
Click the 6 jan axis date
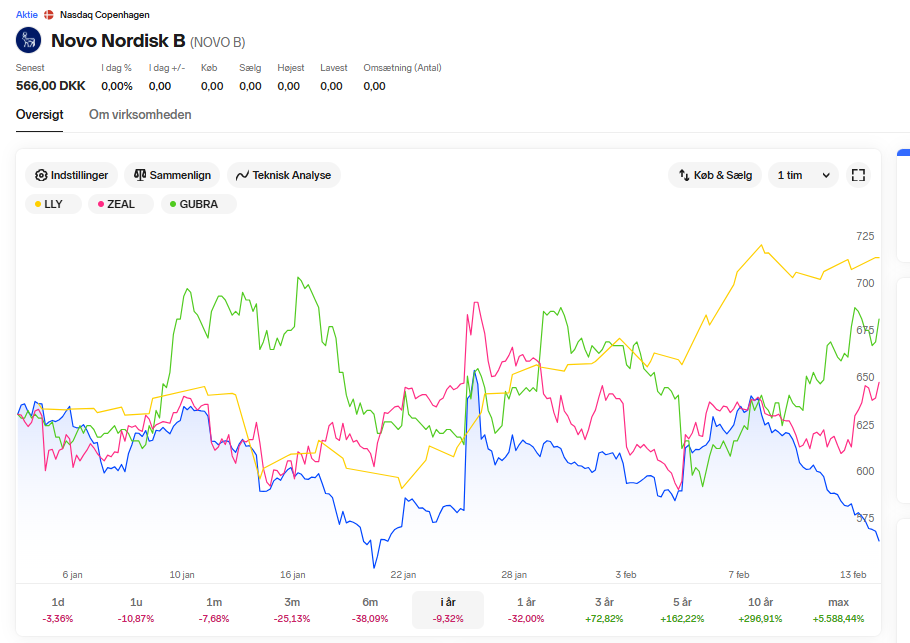(x=73, y=575)
